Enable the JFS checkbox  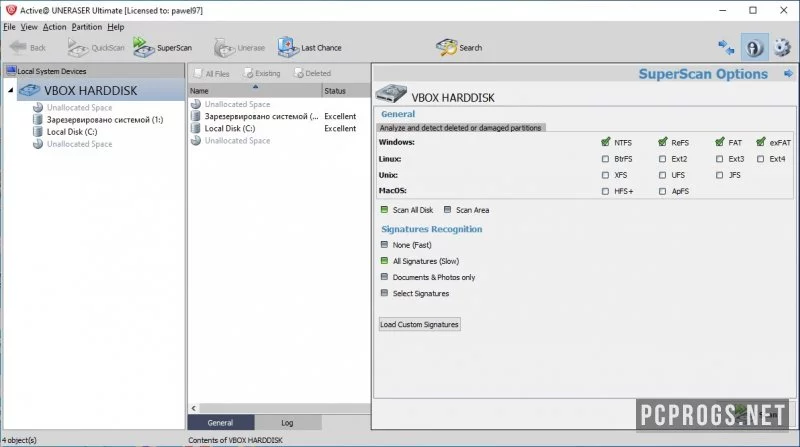coord(719,175)
